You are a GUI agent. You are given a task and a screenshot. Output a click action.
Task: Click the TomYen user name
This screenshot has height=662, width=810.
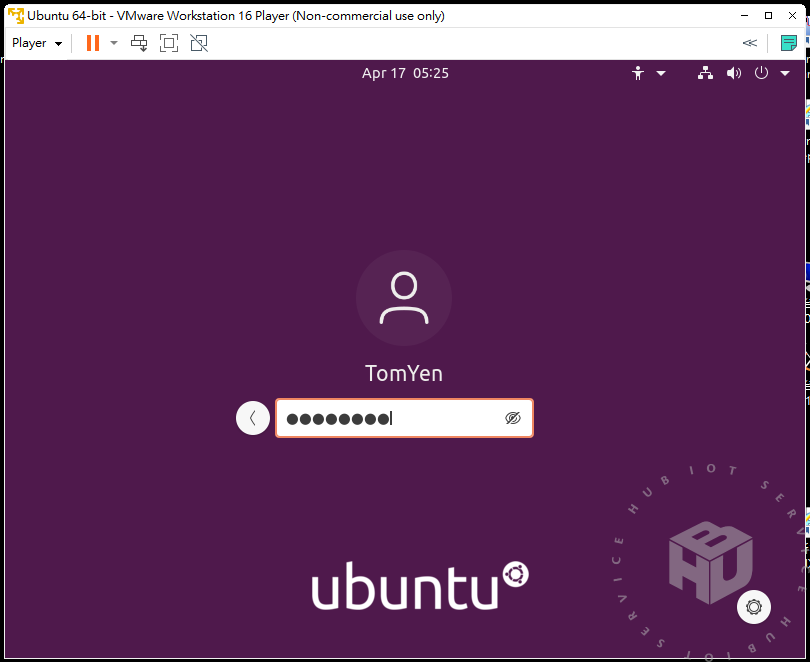404,373
